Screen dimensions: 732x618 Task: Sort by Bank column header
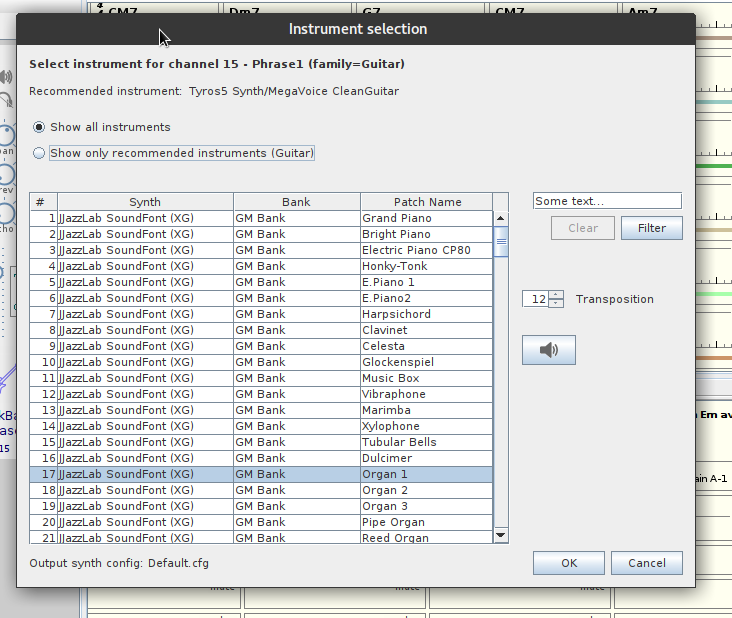click(x=296, y=202)
